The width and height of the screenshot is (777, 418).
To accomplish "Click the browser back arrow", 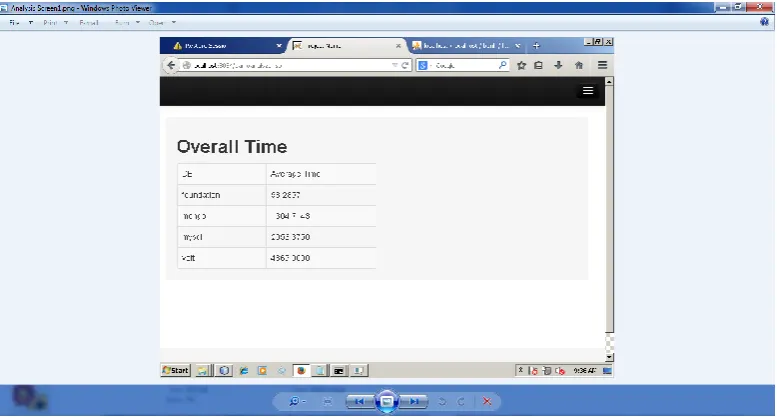I will pyautogui.click(x=171, y=65).
